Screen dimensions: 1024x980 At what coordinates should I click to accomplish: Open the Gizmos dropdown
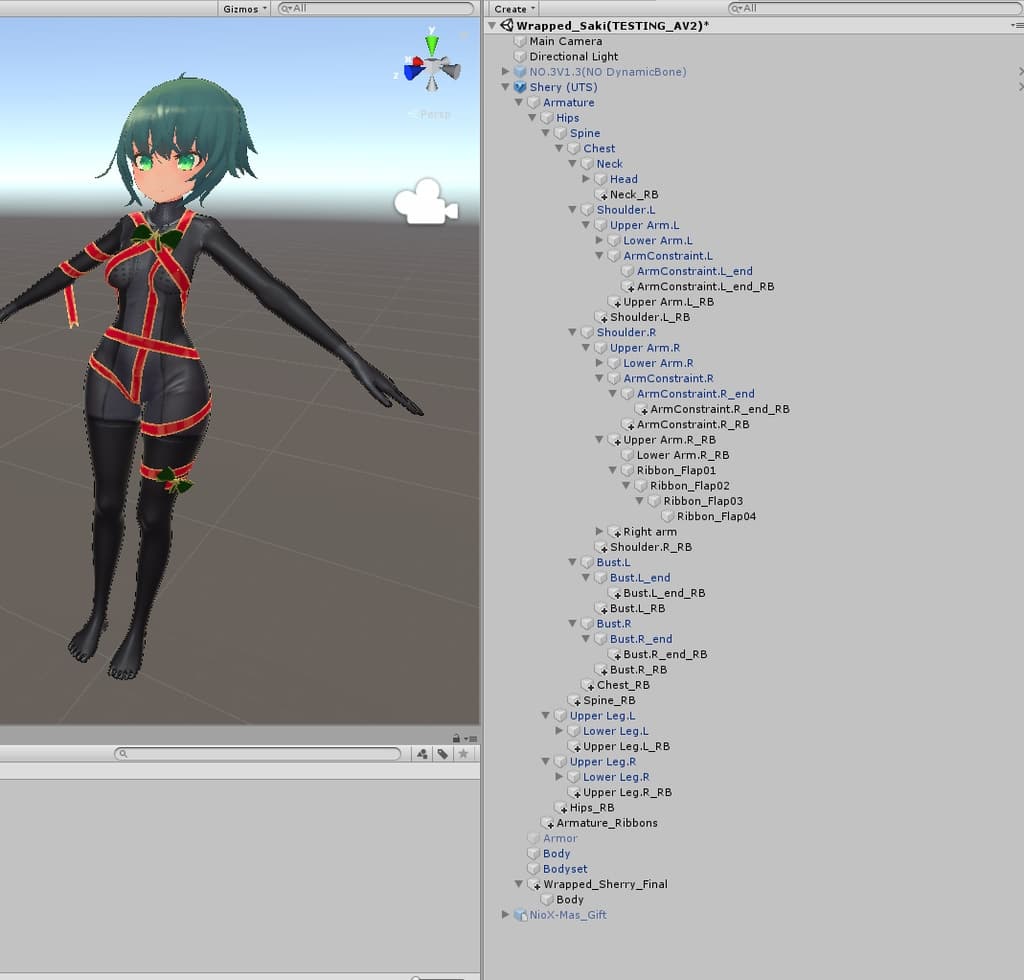(x=245, y=9)
